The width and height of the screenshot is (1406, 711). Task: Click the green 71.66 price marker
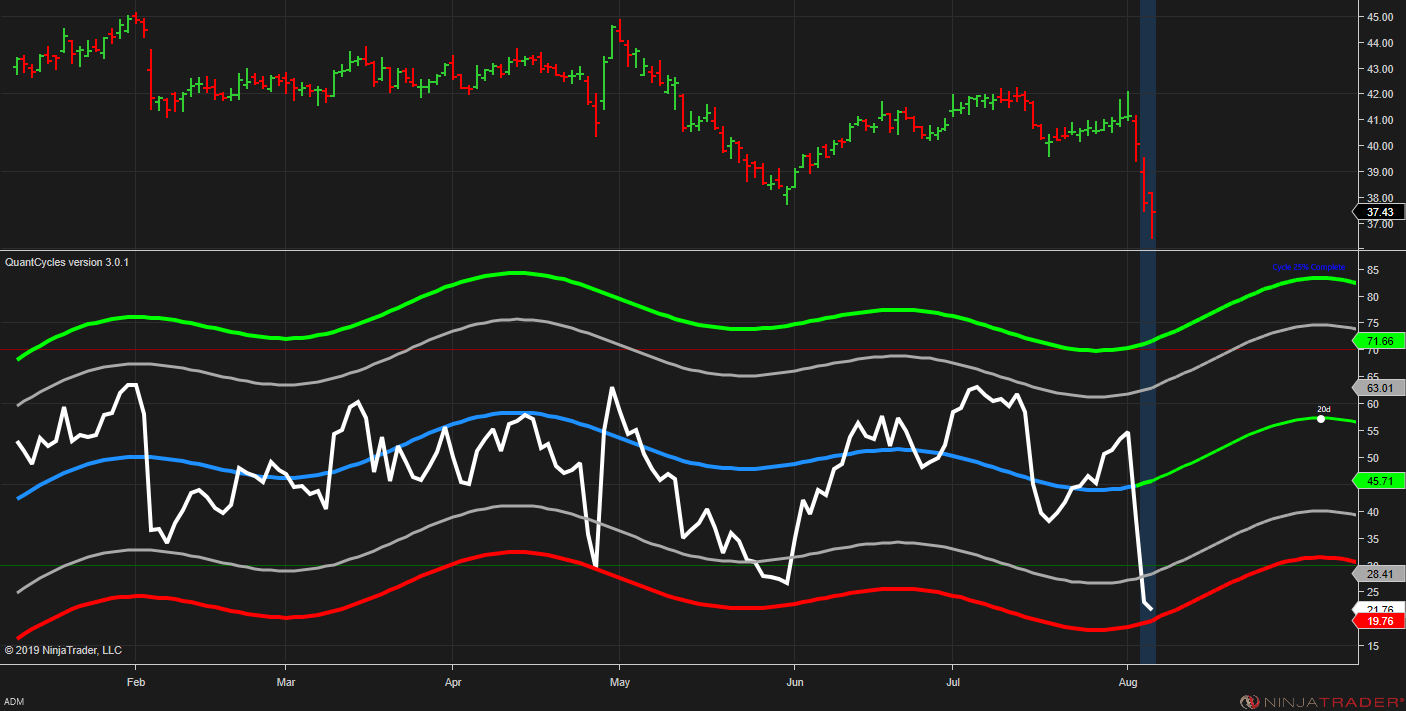tap(1380, 342)
